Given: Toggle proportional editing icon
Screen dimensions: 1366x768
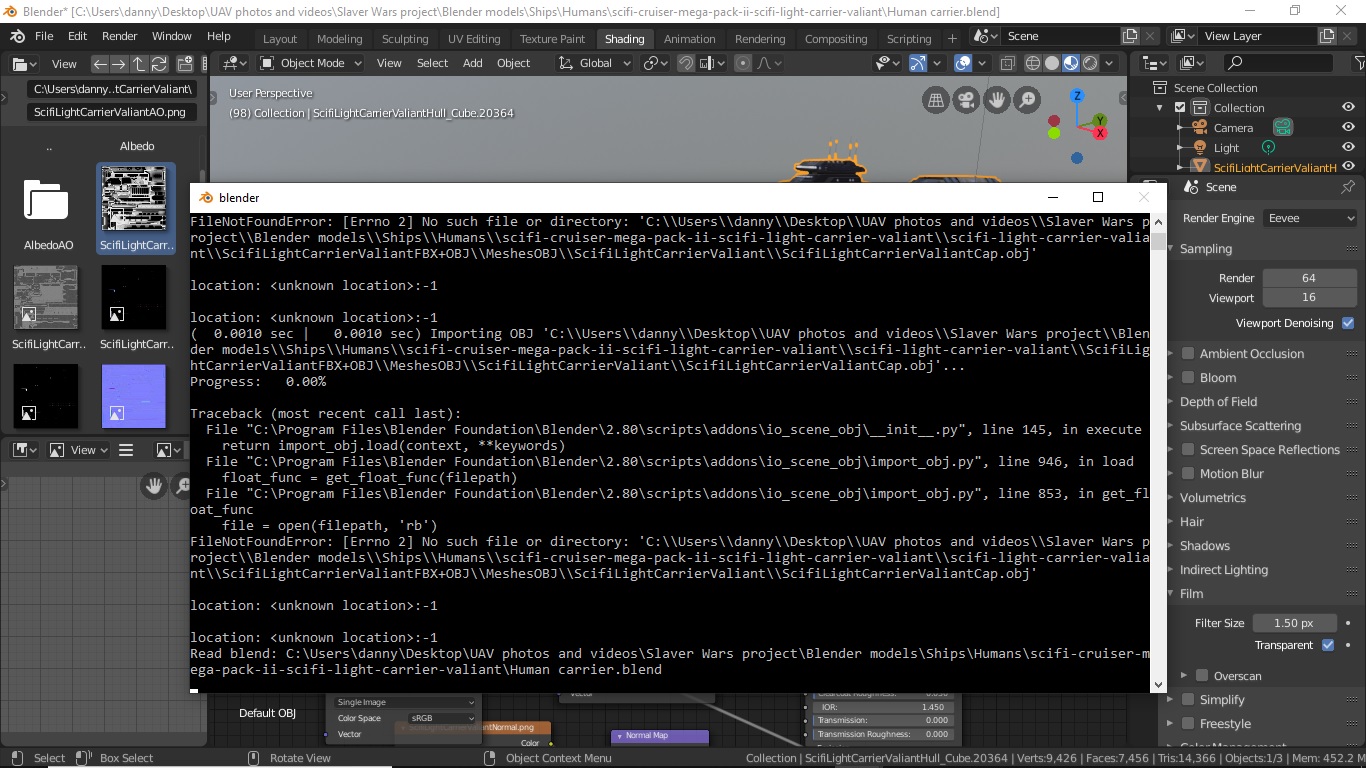Looking at the screenshot, I should point(742,63).
